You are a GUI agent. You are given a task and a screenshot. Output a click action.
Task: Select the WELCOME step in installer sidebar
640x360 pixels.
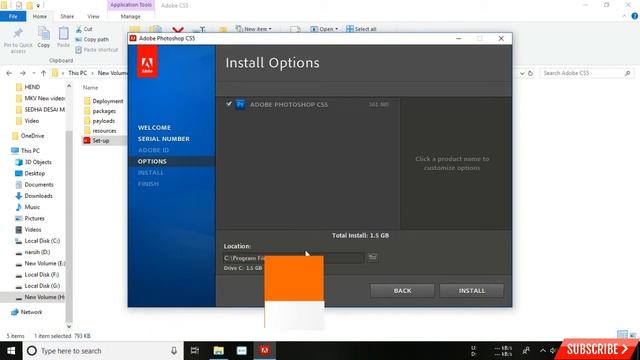point(154,128)
